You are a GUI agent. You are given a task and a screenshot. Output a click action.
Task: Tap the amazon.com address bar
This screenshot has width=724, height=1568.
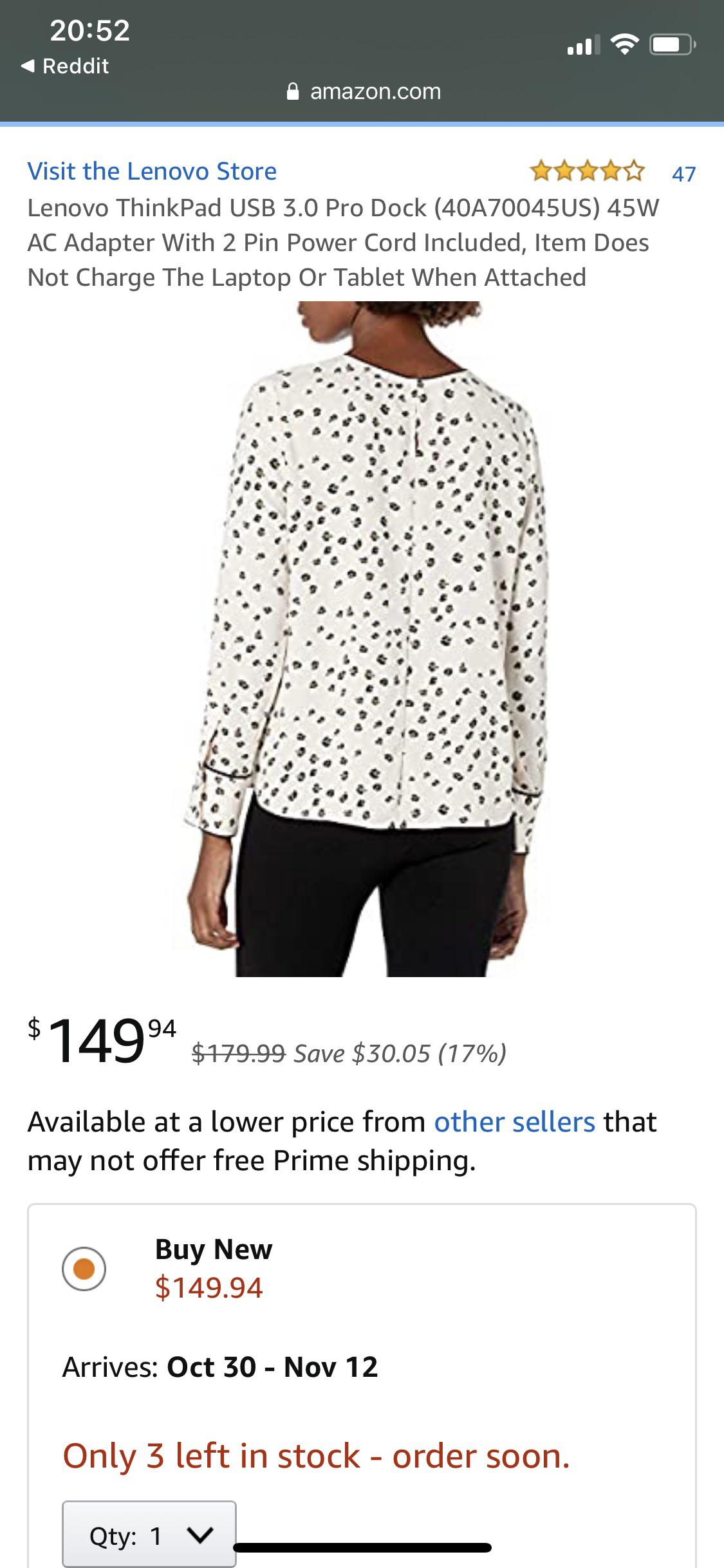(364, 91)
